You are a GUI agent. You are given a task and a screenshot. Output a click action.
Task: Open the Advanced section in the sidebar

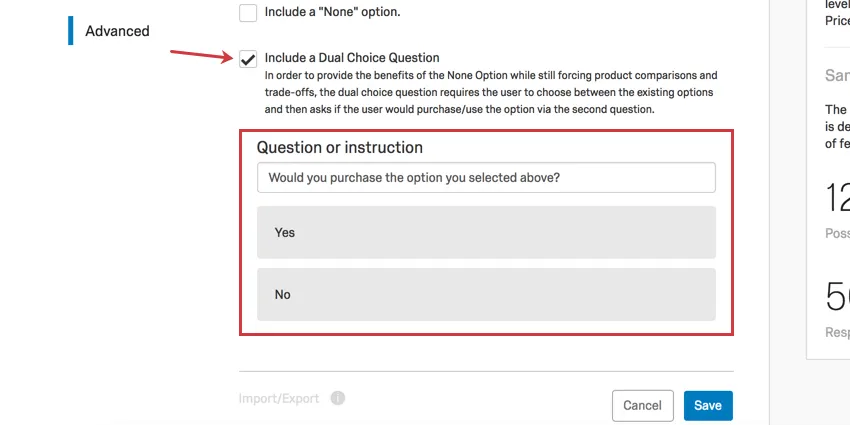(x=117, y=31)
